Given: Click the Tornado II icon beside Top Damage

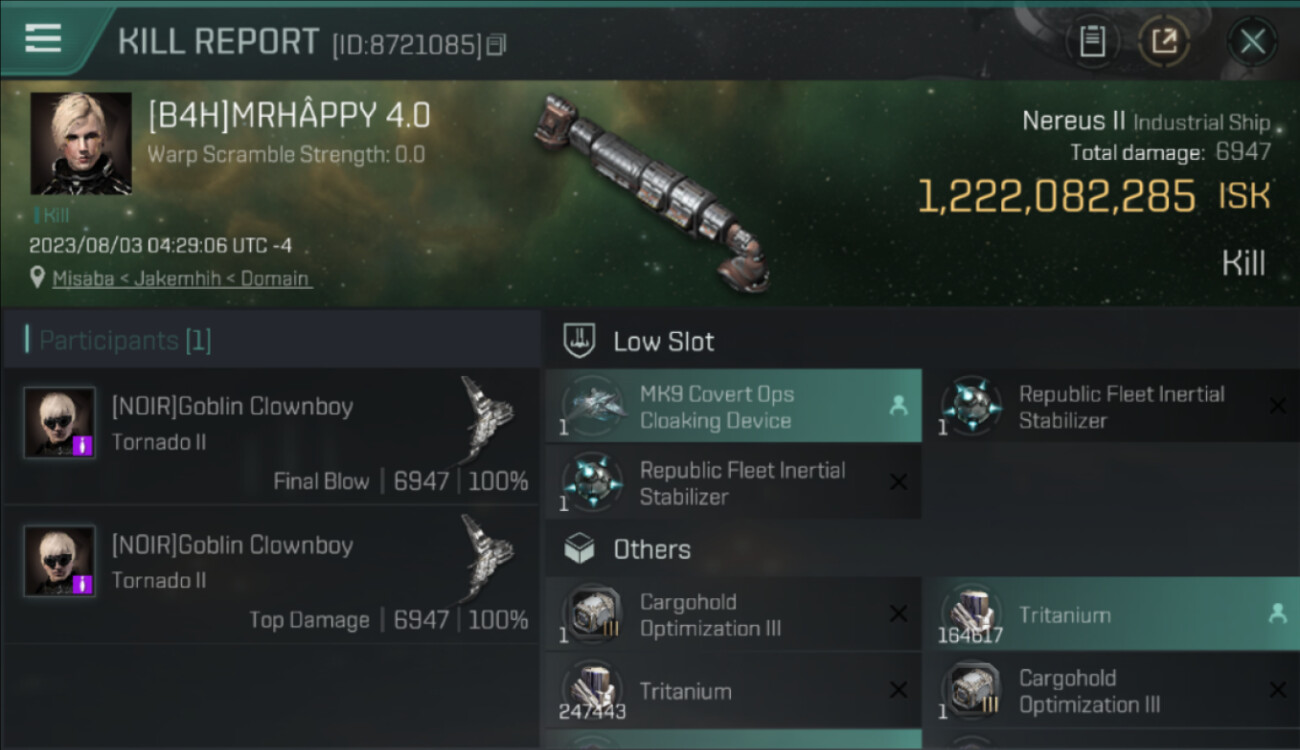Looking at the screenshot, I should (x=489, y=550).
